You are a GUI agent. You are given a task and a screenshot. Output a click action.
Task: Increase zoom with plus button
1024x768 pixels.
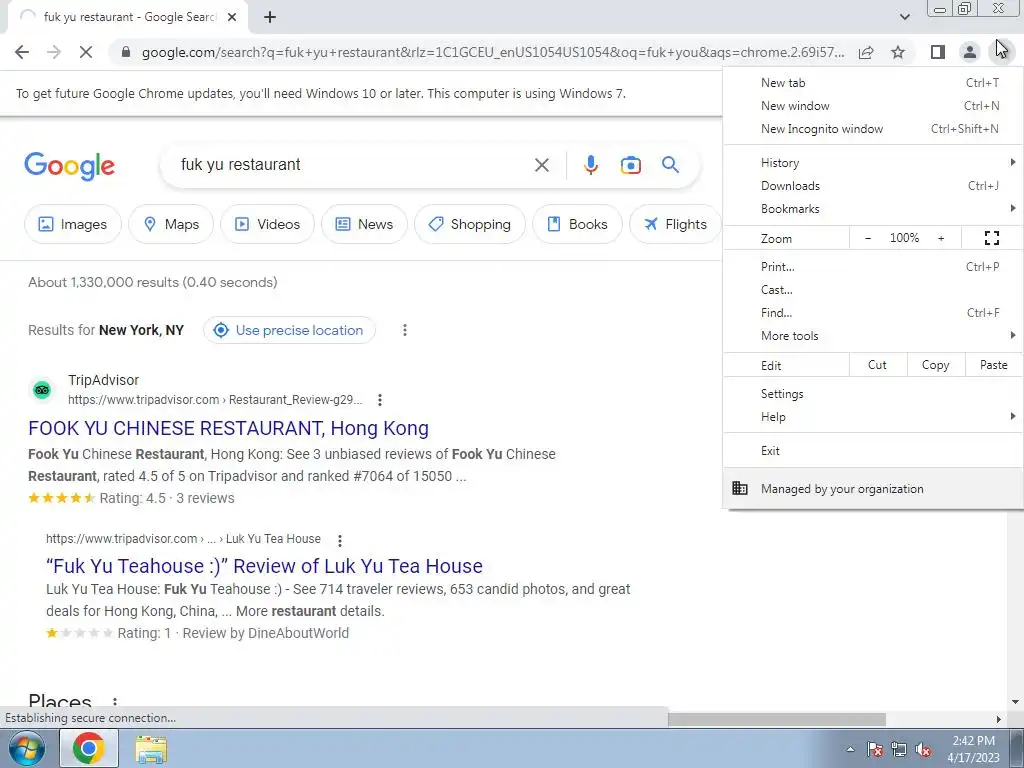point(941,238)
